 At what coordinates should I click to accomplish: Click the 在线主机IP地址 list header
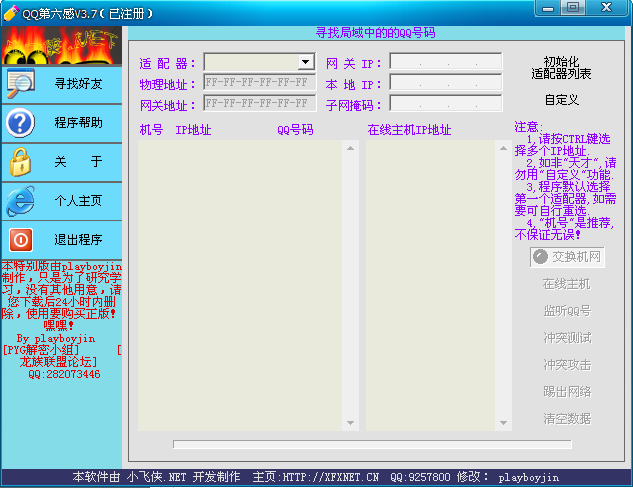click(x=409, y=130)
